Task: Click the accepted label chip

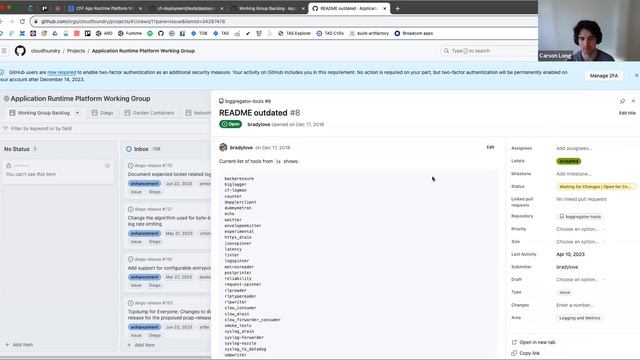Action: pos(569,161)
